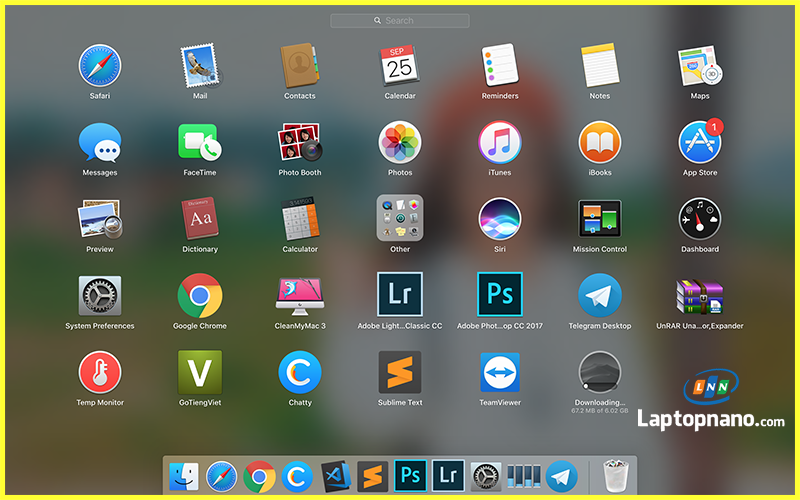This screenshot has width=800, height=500.
Task: Click the "67.2 MB of 6.02 GB" download status text
Action: coord(599,411)
